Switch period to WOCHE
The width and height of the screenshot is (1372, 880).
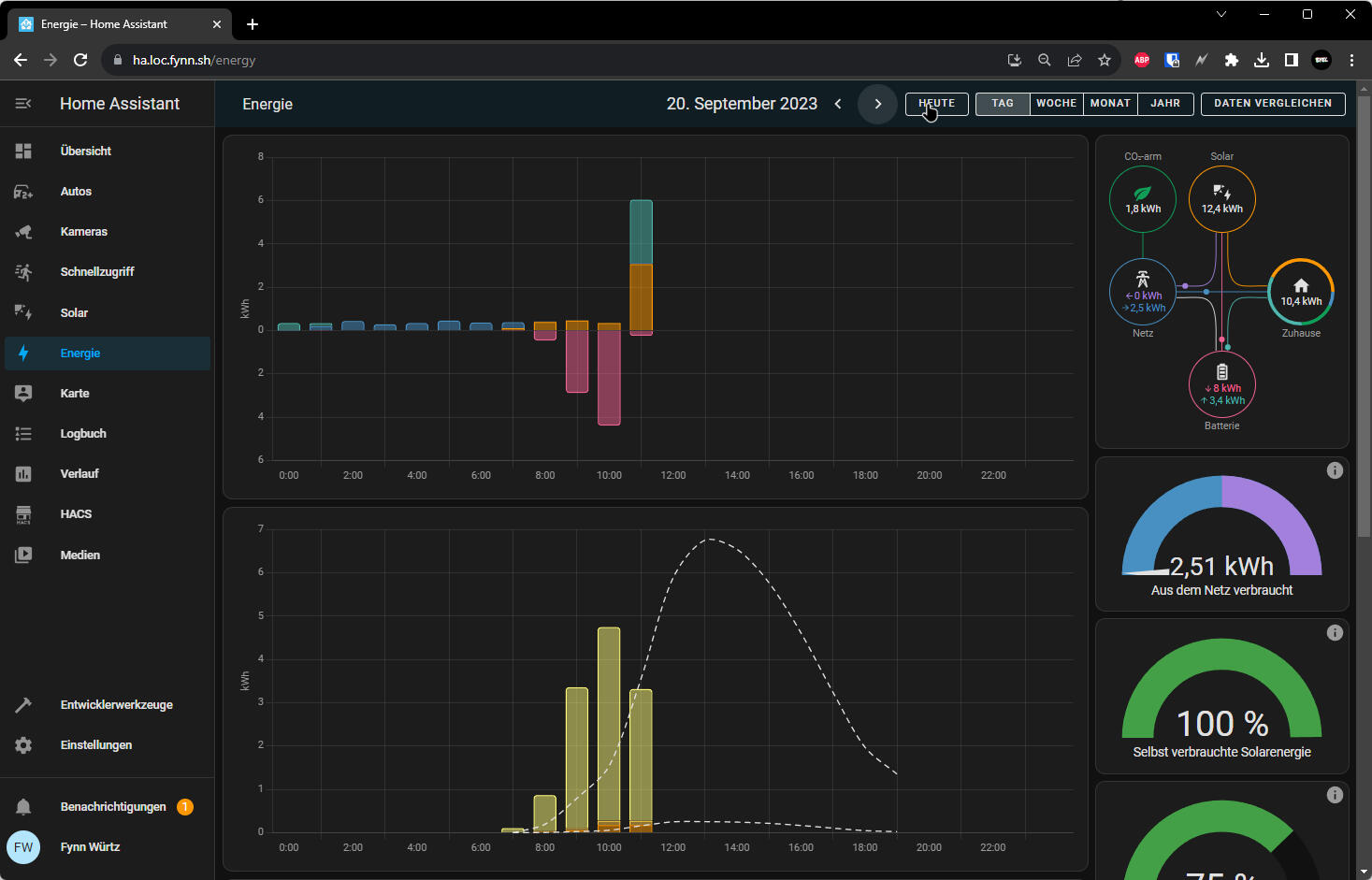coord(1056,104)
